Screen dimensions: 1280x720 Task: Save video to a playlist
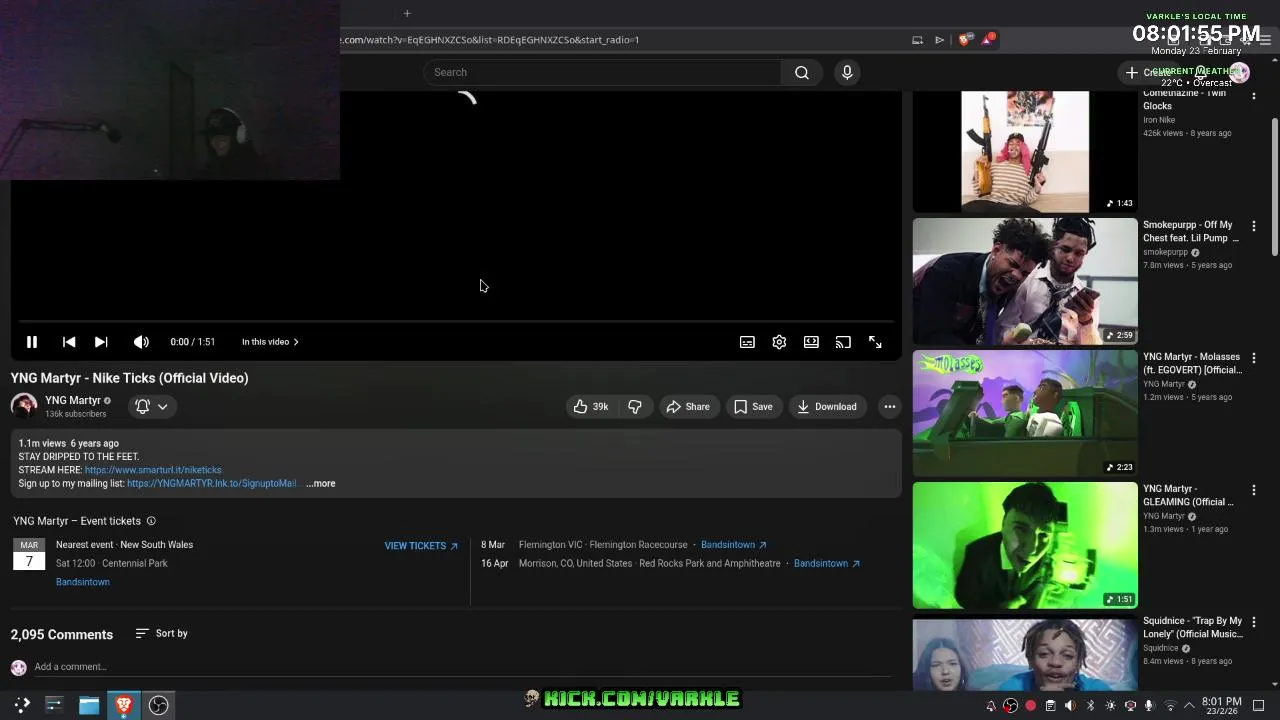pyautogui.click(x=753, y=407)
